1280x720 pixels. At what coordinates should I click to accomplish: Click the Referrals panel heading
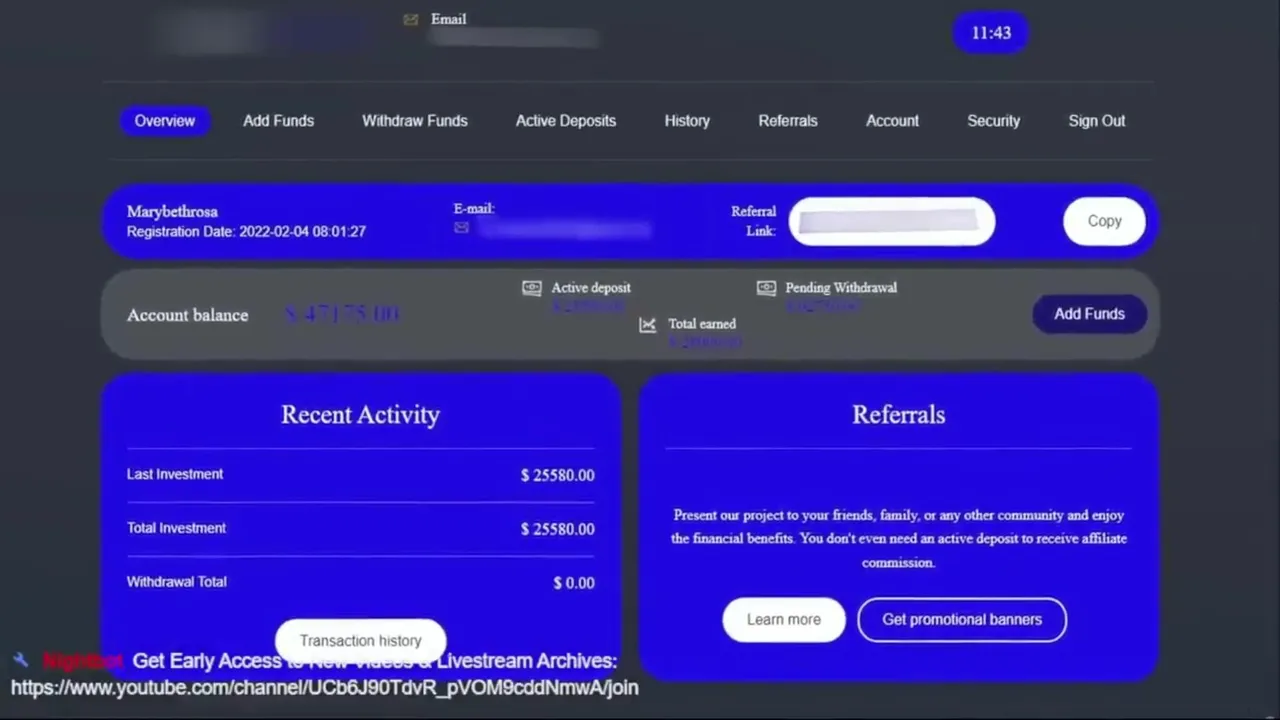pos(898,415)
